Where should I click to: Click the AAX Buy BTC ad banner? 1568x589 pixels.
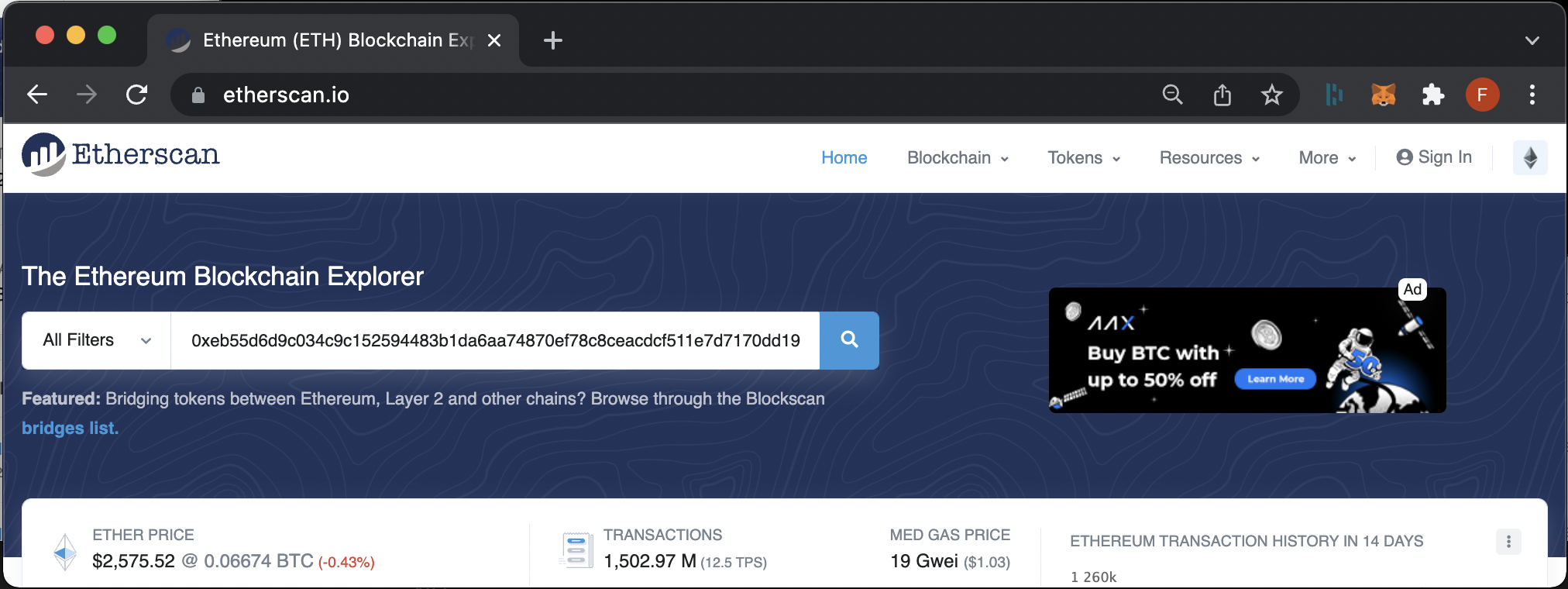point(1247,350)
